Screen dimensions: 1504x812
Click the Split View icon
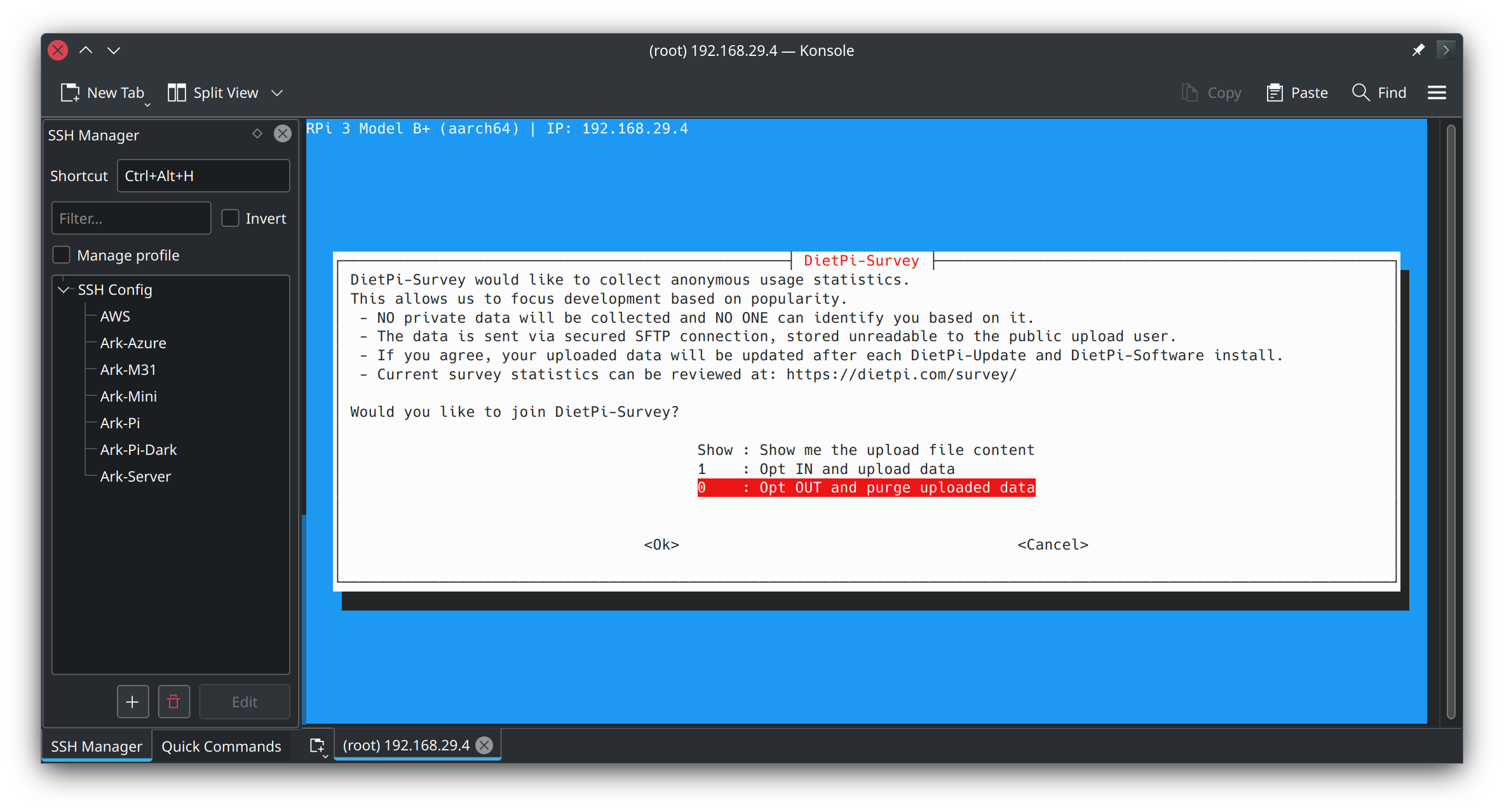click(x=176, y=93)
